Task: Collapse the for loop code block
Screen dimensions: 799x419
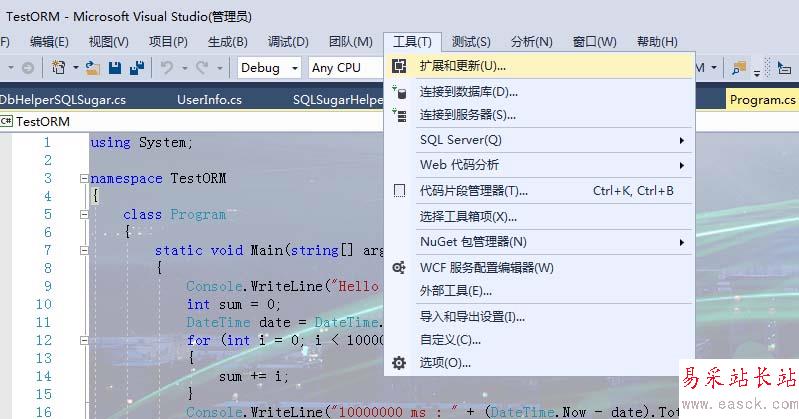Action: pyautogui.click(x=84, y=340)
